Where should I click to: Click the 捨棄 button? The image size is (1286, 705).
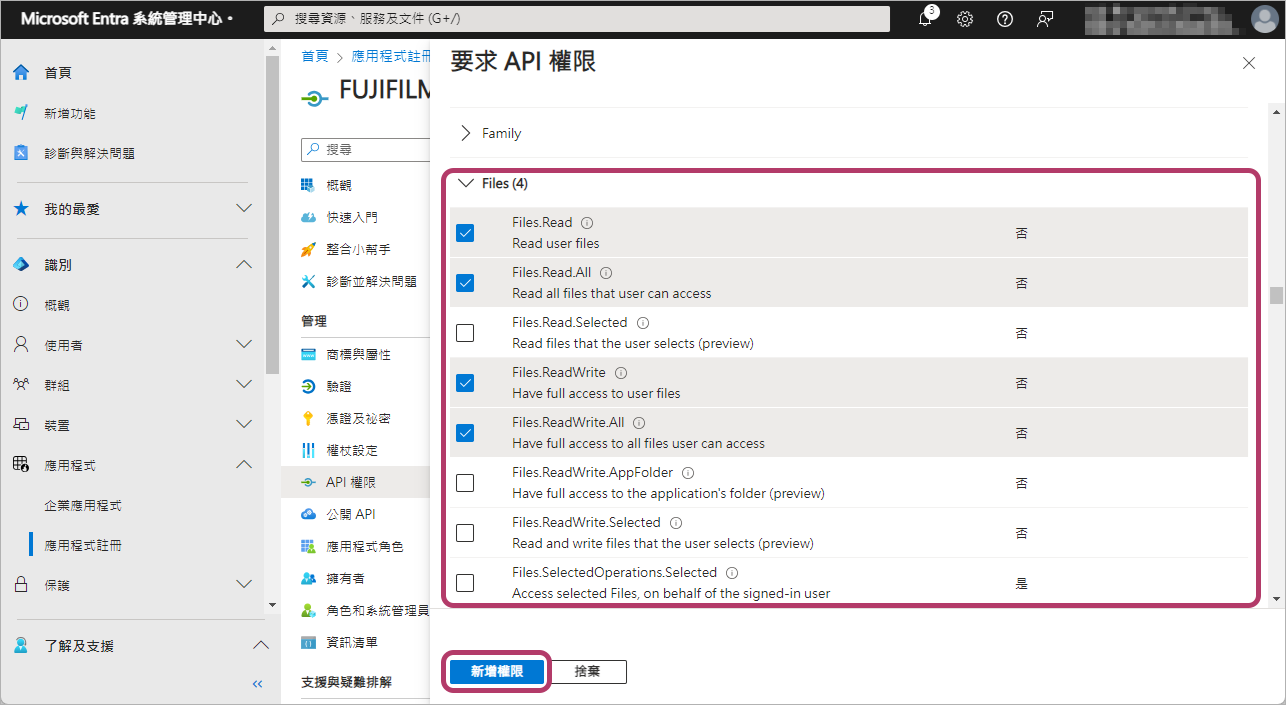coord(588,671)
